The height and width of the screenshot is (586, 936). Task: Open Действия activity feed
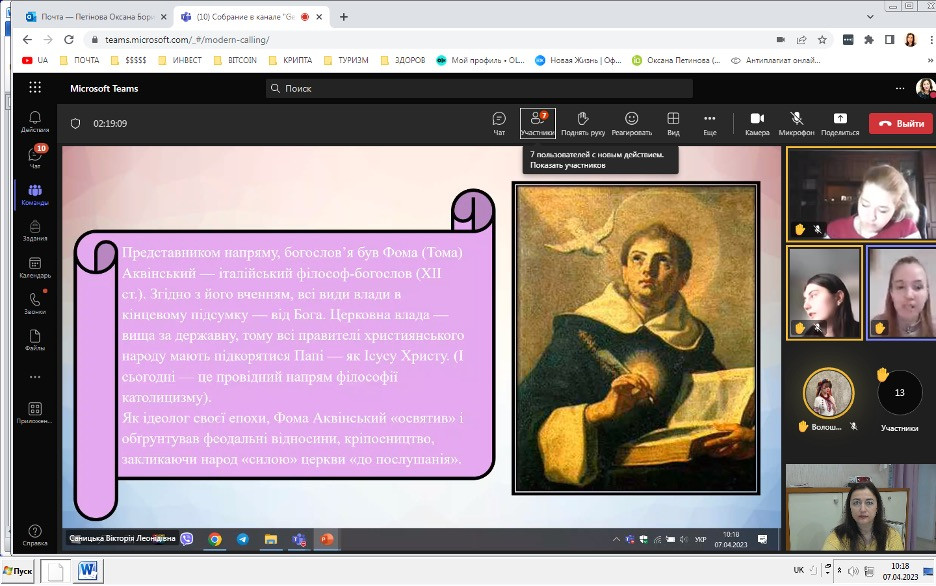[x=35, y=122]
